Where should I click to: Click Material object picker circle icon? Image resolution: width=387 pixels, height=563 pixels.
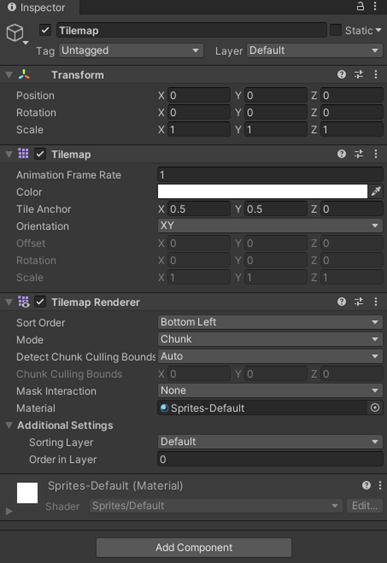coord(375,408)
